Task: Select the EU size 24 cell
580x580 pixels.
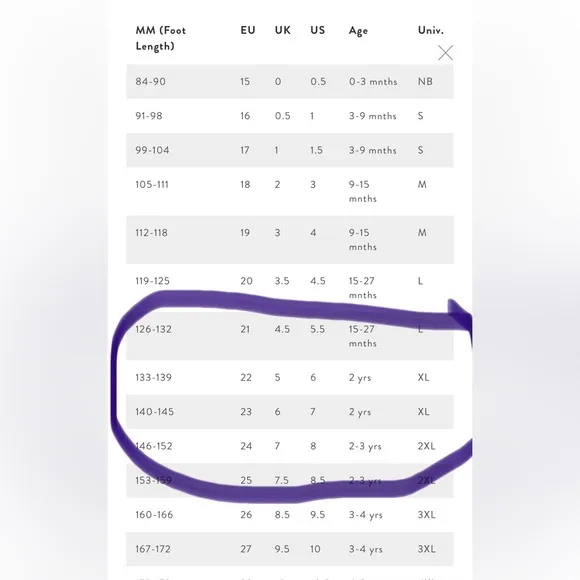Action: 246,446
